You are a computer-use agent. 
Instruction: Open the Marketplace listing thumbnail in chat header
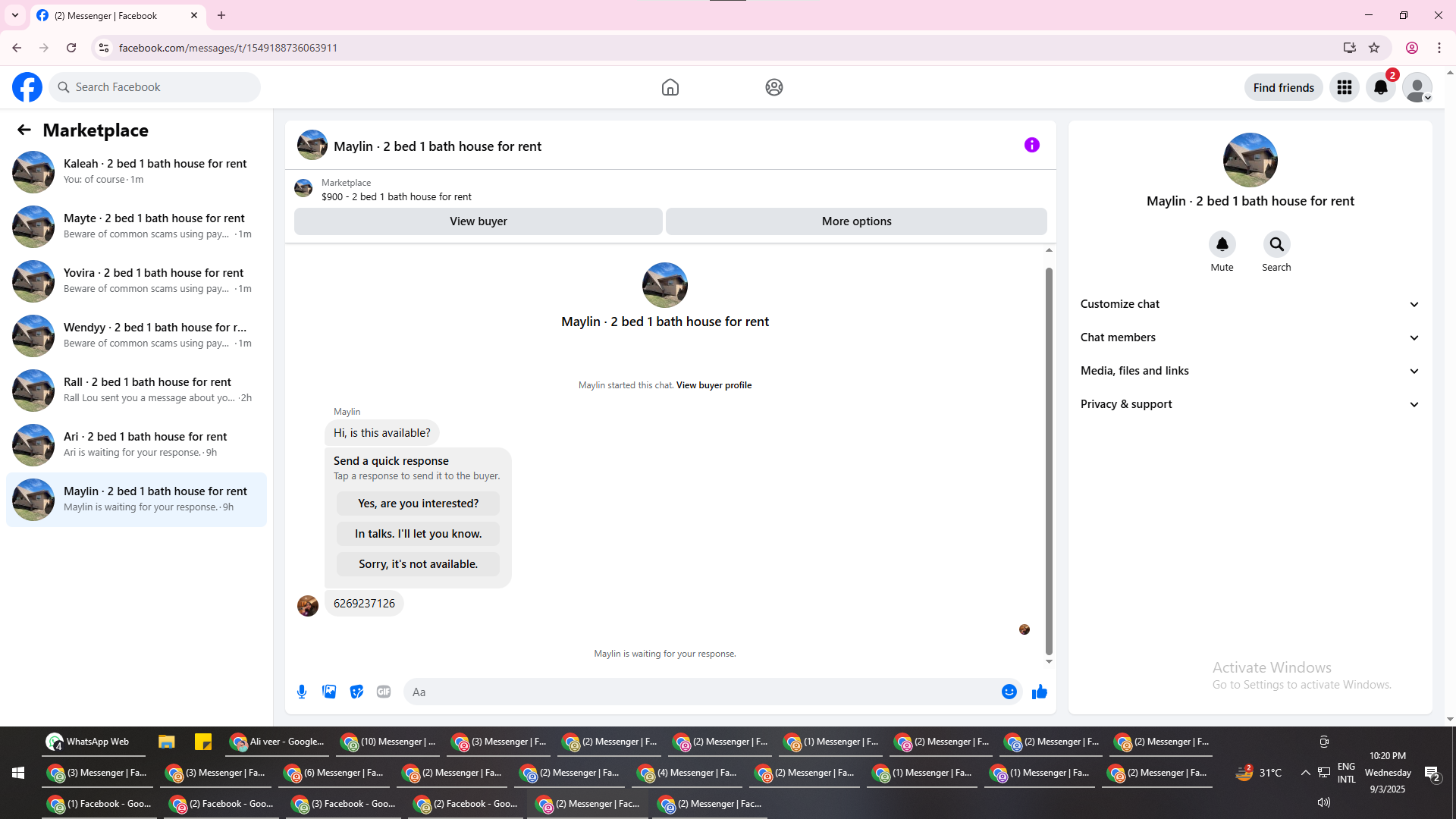point(303,188)
